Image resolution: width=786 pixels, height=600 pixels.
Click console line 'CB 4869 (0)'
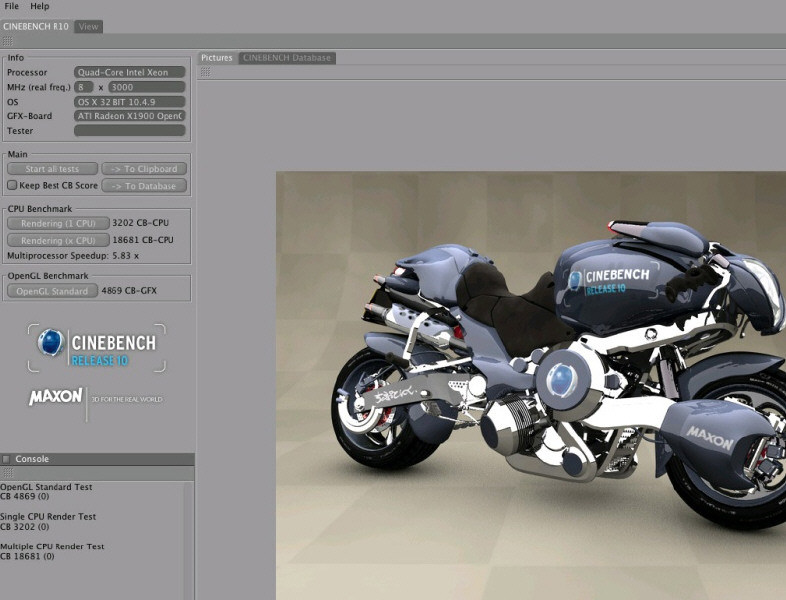pos(25,496)
